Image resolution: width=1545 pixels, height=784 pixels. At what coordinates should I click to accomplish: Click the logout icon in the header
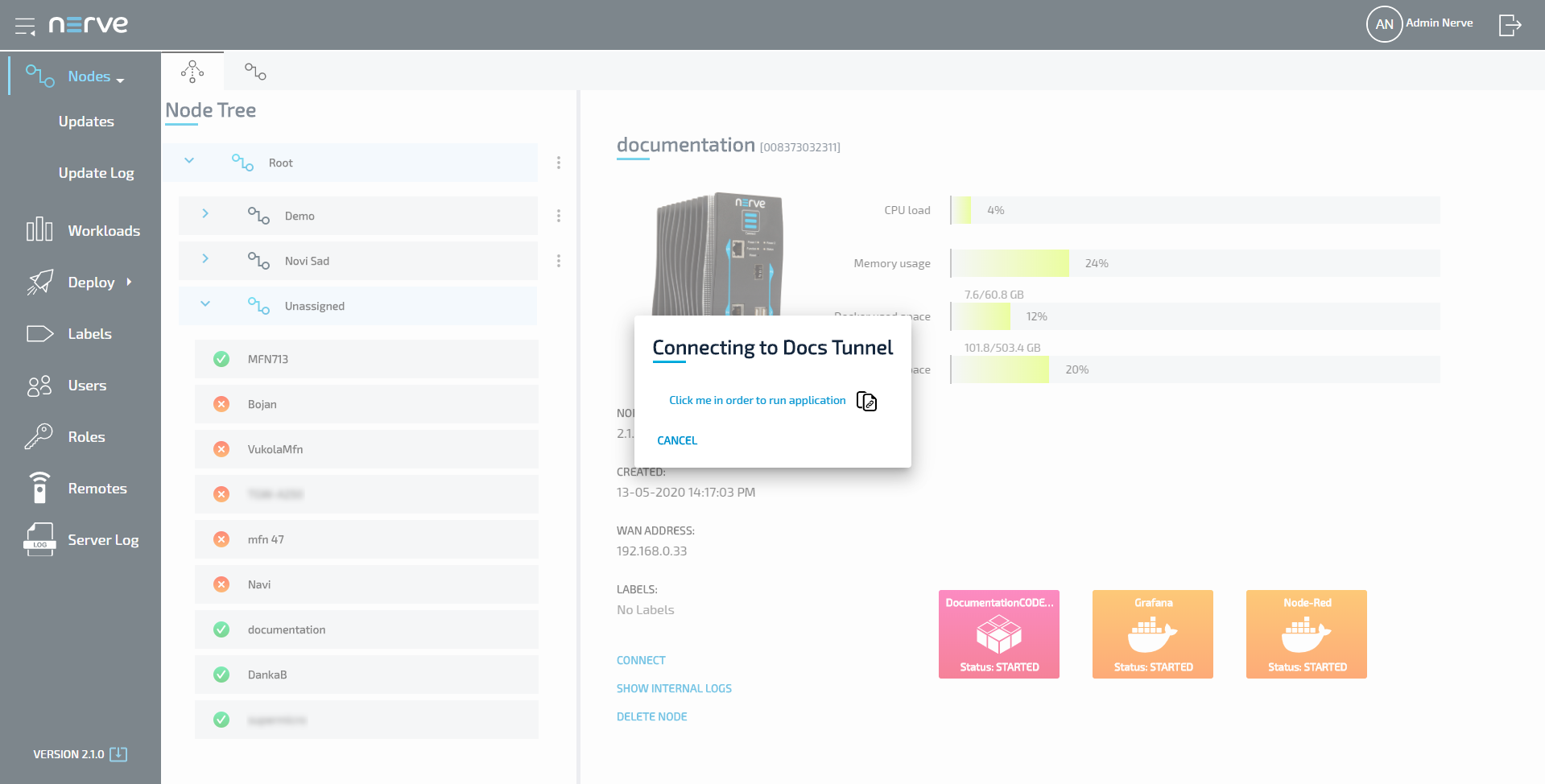tap(1510, 25)
